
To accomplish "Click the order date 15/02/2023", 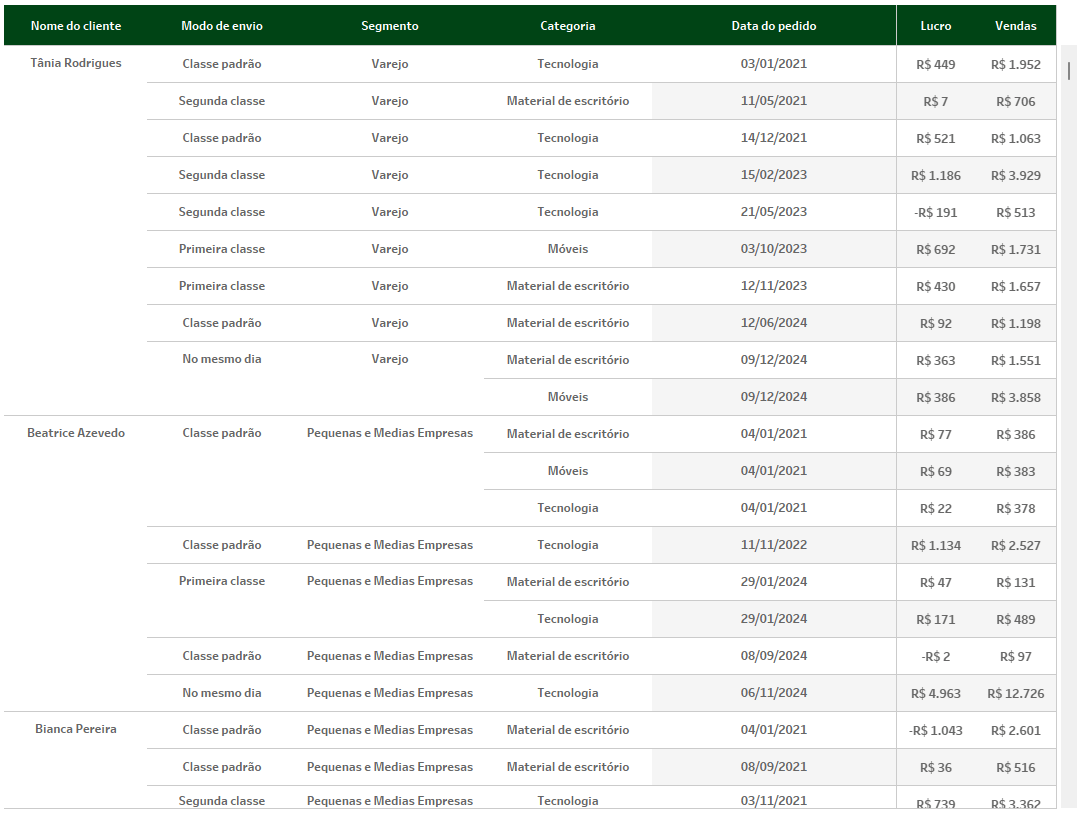I will coord(774,175).
